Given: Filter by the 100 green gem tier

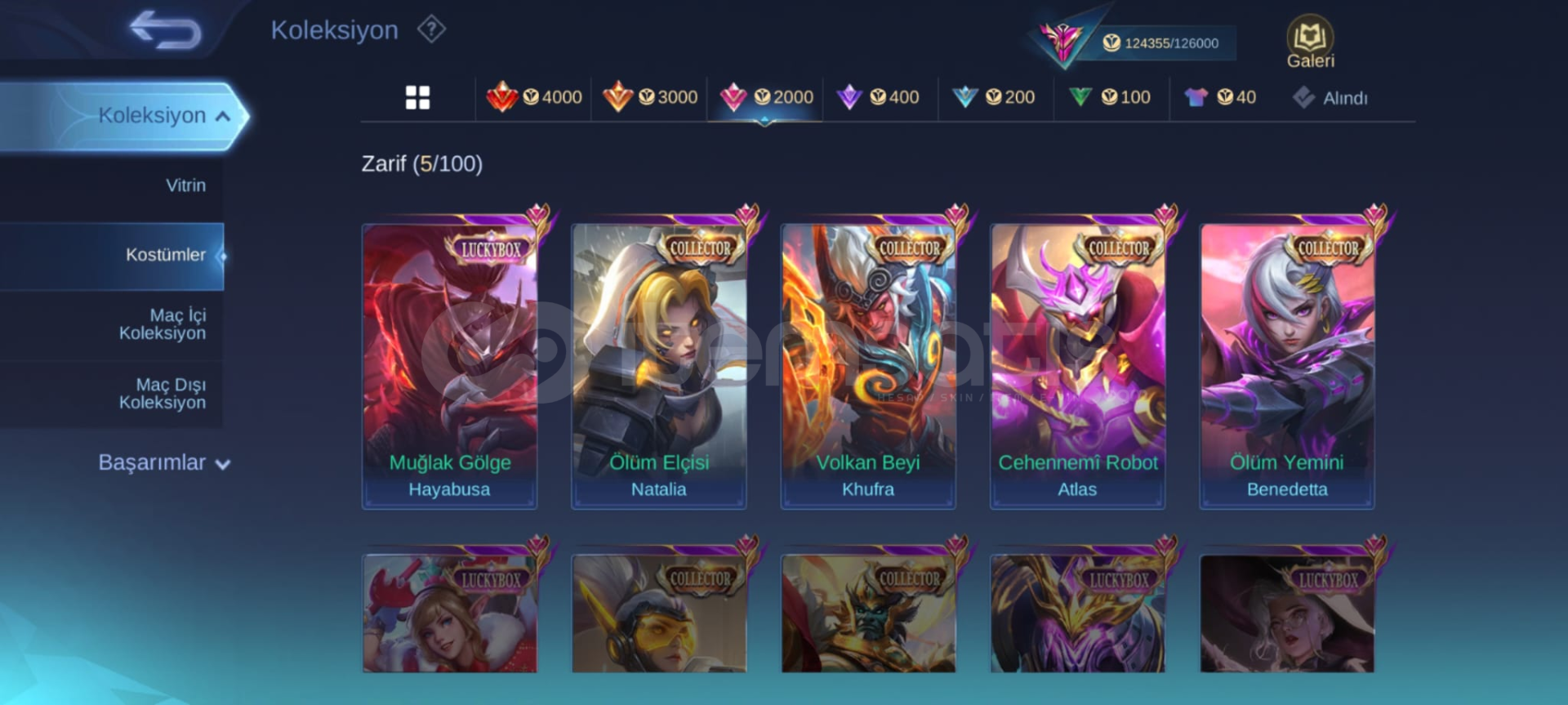Looking at the screenshot, I should (1110, 97).
